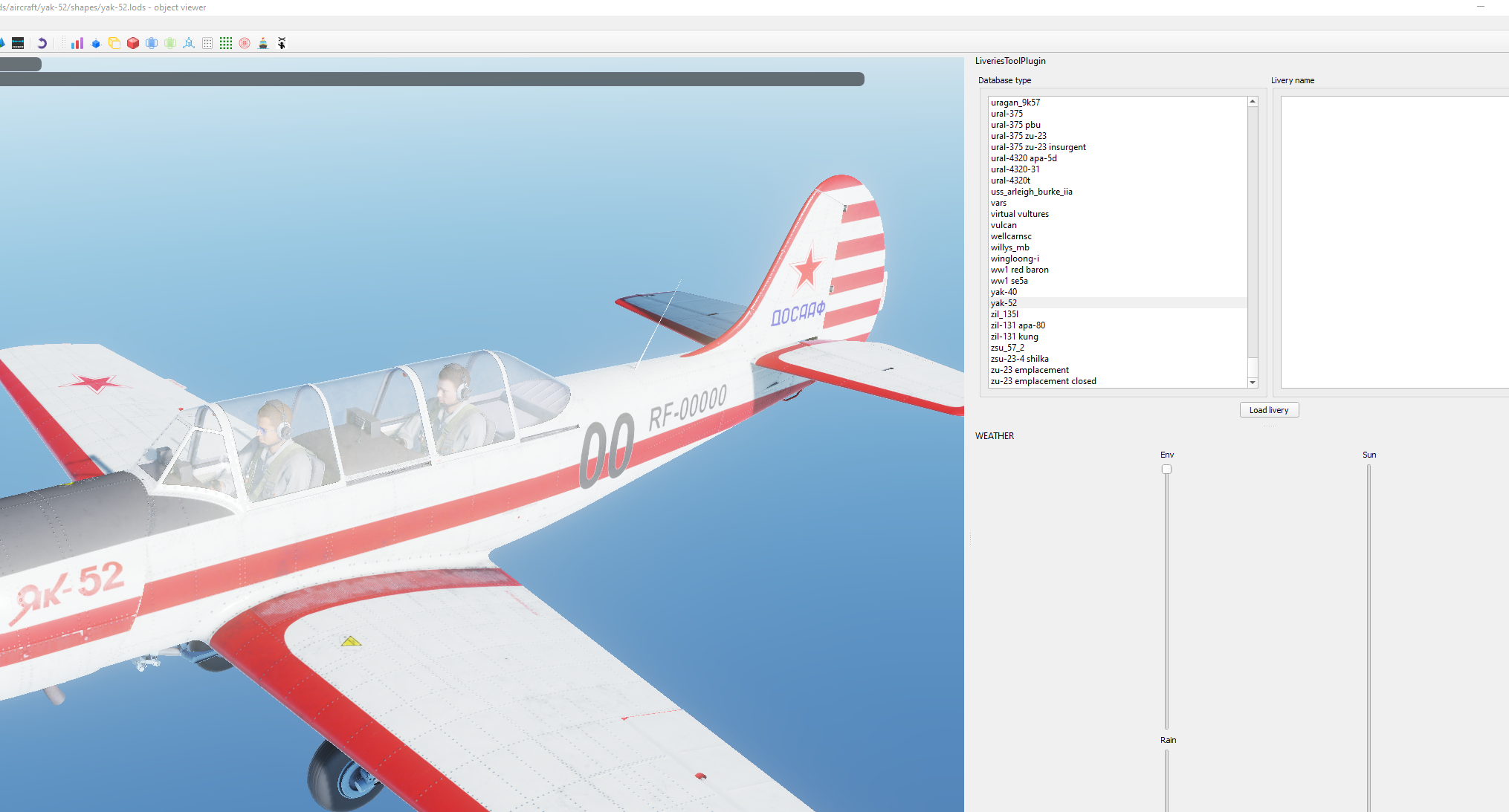Select yak-40 in database list
The width and height of the screenshot is (1509, 812).
(x=1004, y=292)
